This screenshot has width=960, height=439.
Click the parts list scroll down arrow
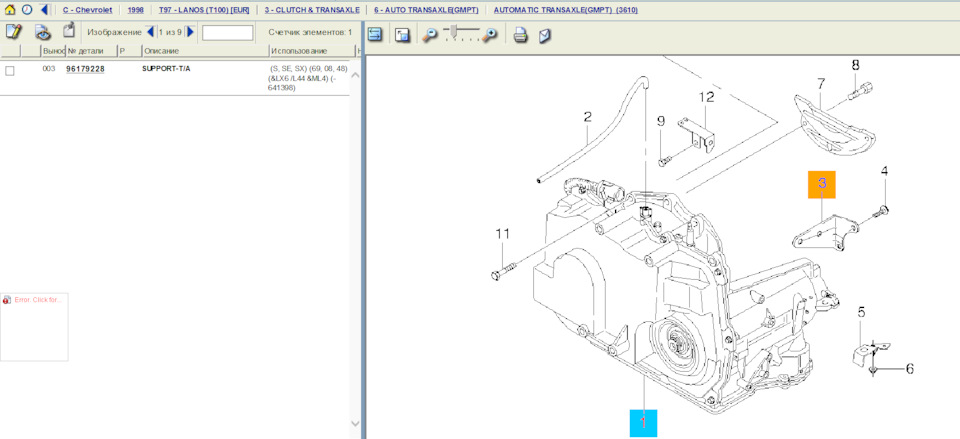[x=354, y=423]
